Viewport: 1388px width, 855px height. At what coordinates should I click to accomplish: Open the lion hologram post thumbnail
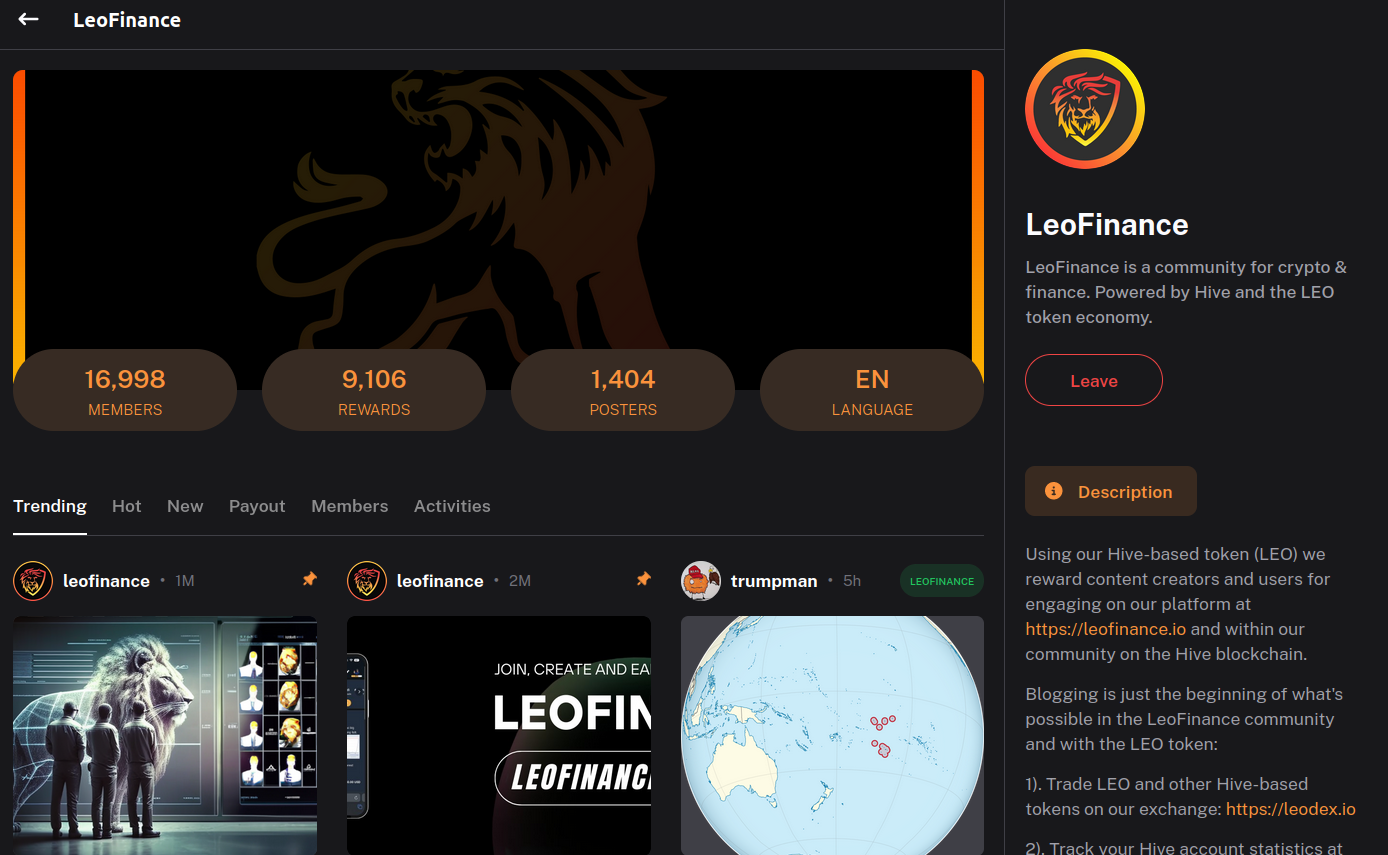point(165,736)
